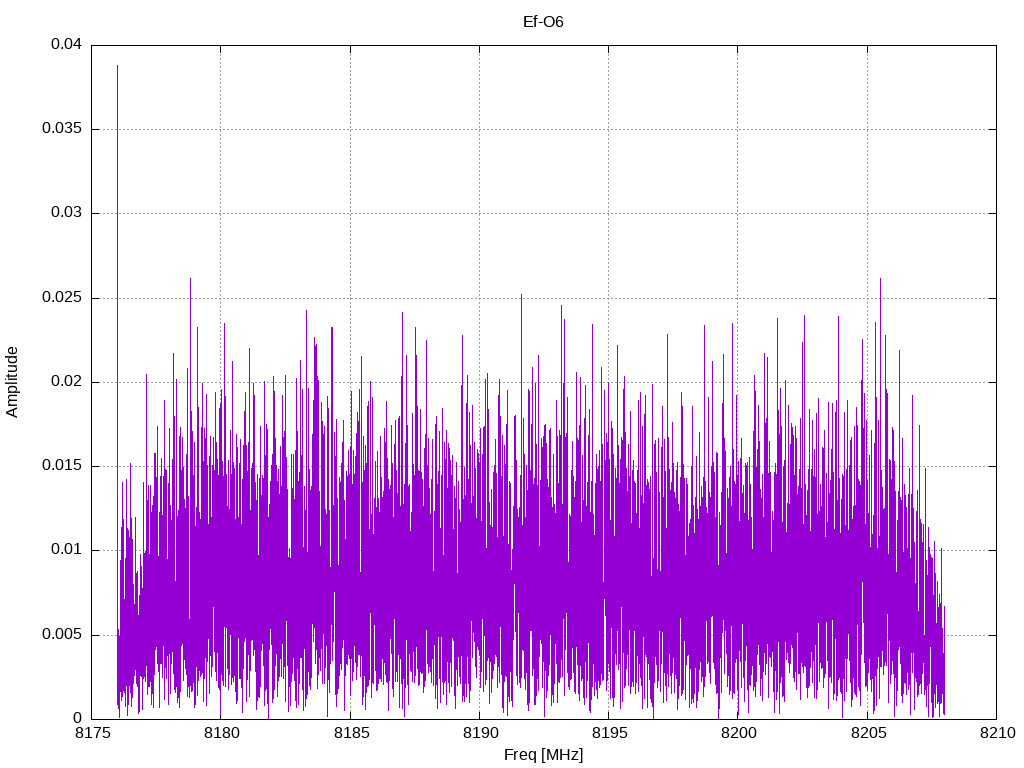
Task: Click the plot title "Ef-O6"
Action: [543, 22]
